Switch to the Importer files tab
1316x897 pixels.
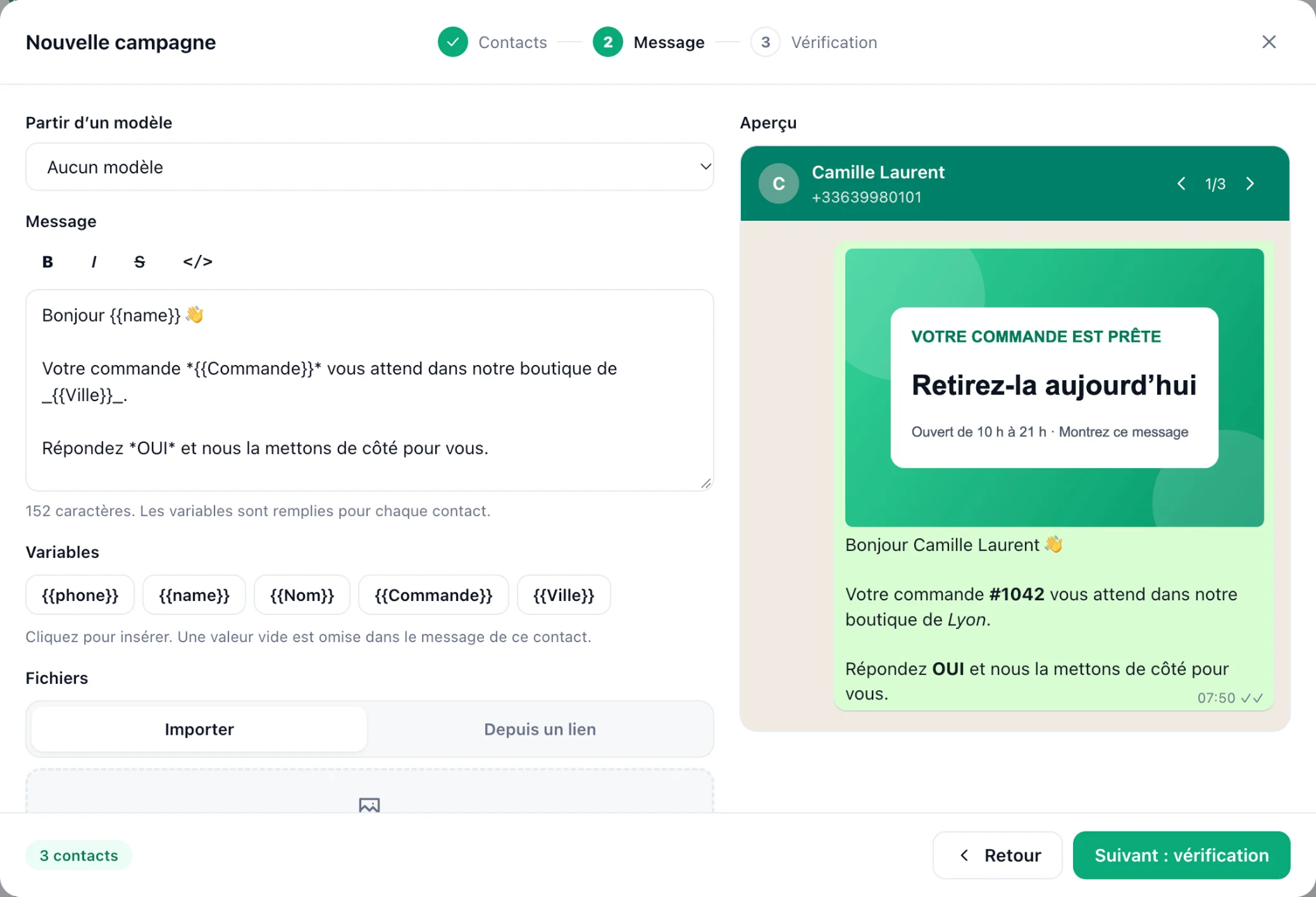(x=199, y=729)
